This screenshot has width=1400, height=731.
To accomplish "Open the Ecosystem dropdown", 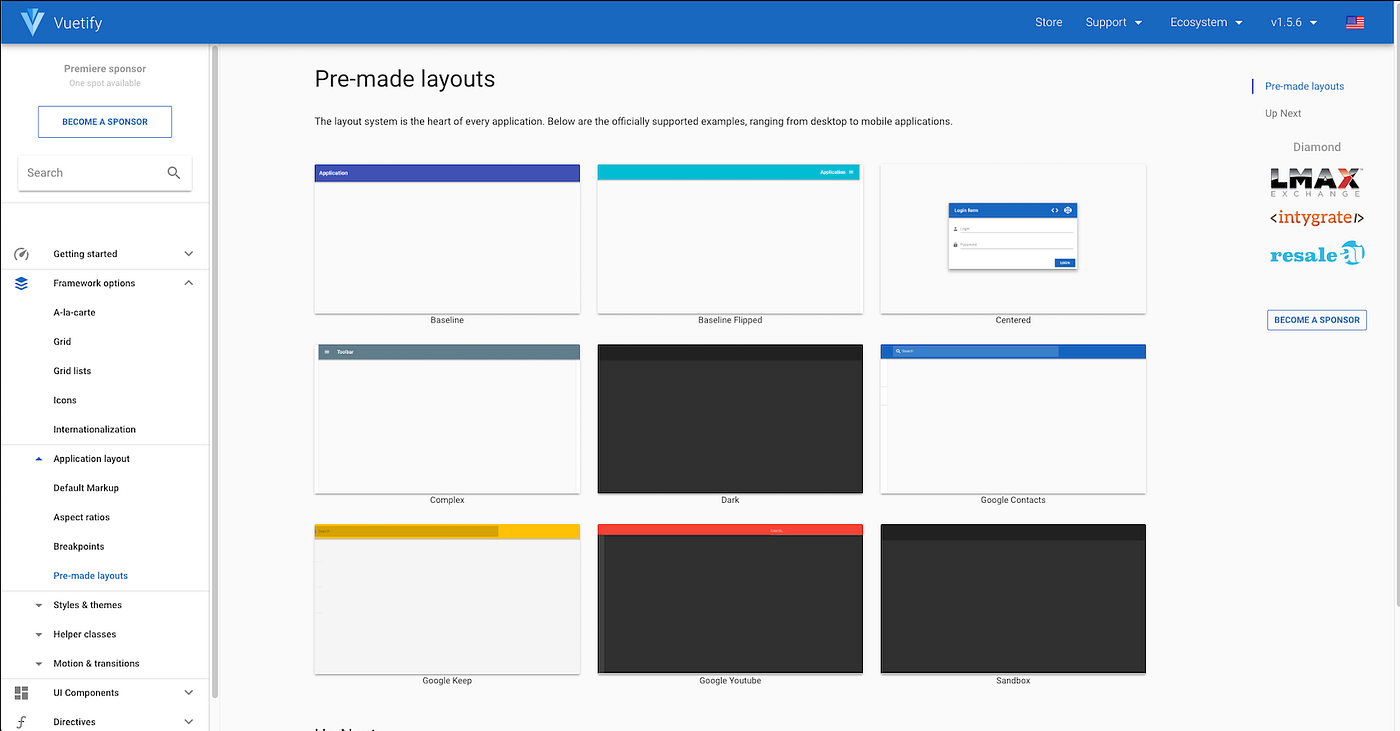I will point(1205,21).
